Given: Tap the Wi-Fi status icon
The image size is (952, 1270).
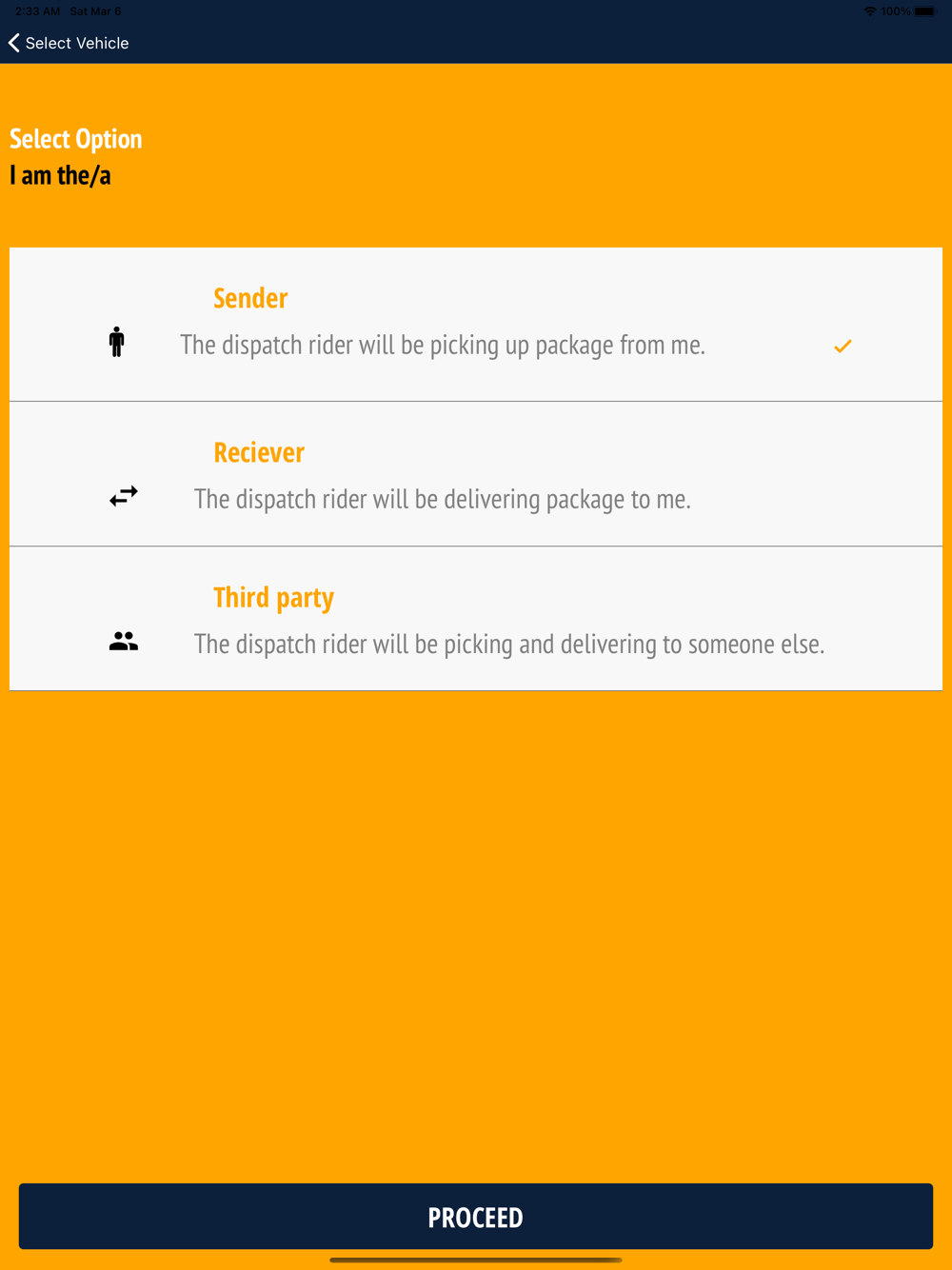Looking at the screenshot, I should click(x=870, y=11).
